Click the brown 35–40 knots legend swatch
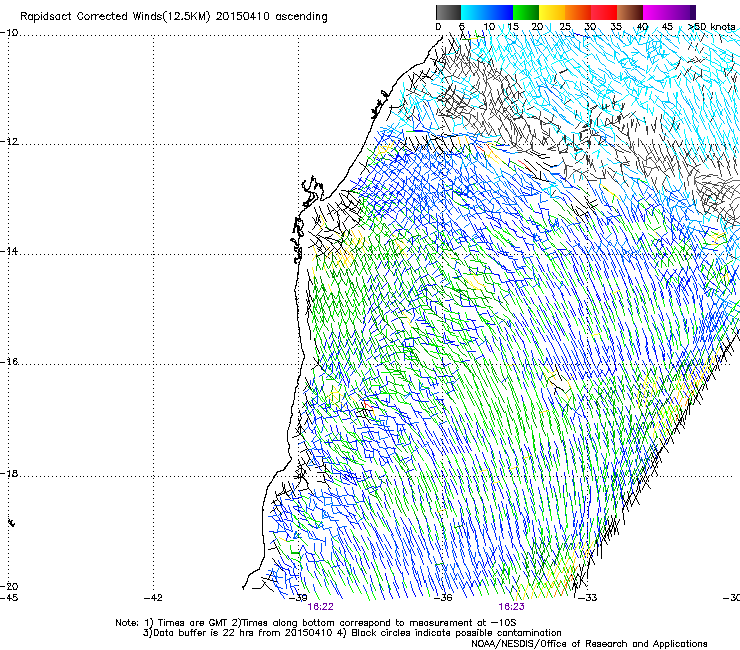The height and width of the screenshot is (650, 740). (x=630, y=12)
